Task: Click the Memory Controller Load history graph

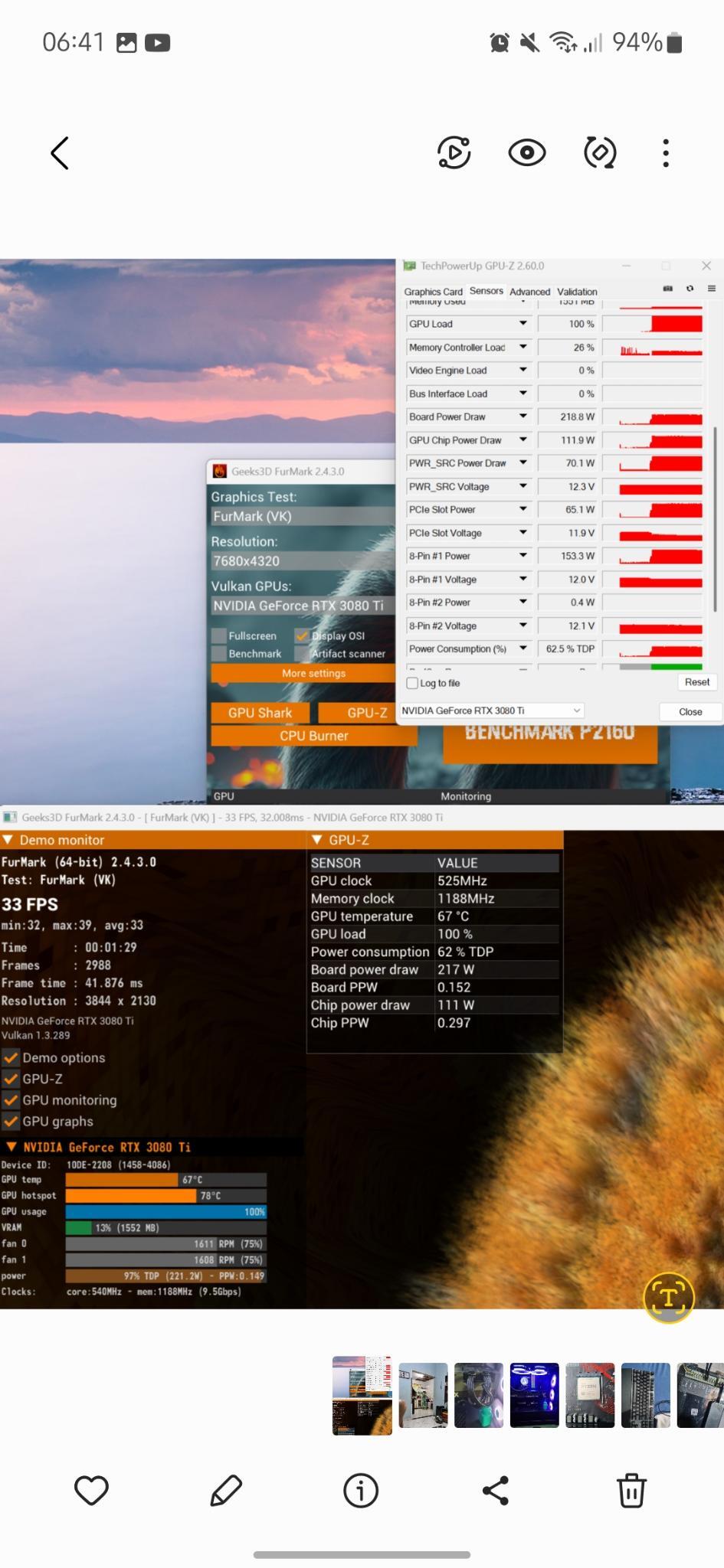Action: click(653, 347)
